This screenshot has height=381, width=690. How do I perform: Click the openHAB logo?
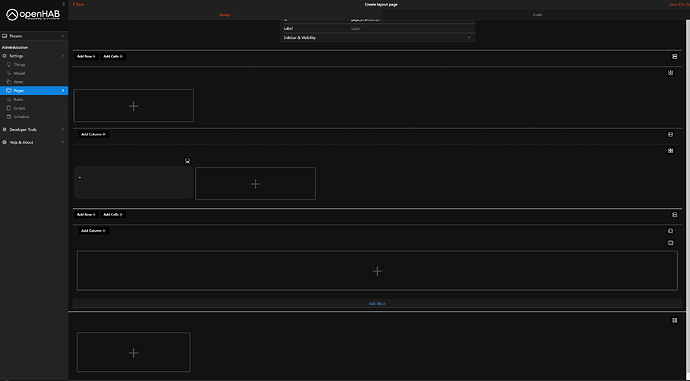33,15
